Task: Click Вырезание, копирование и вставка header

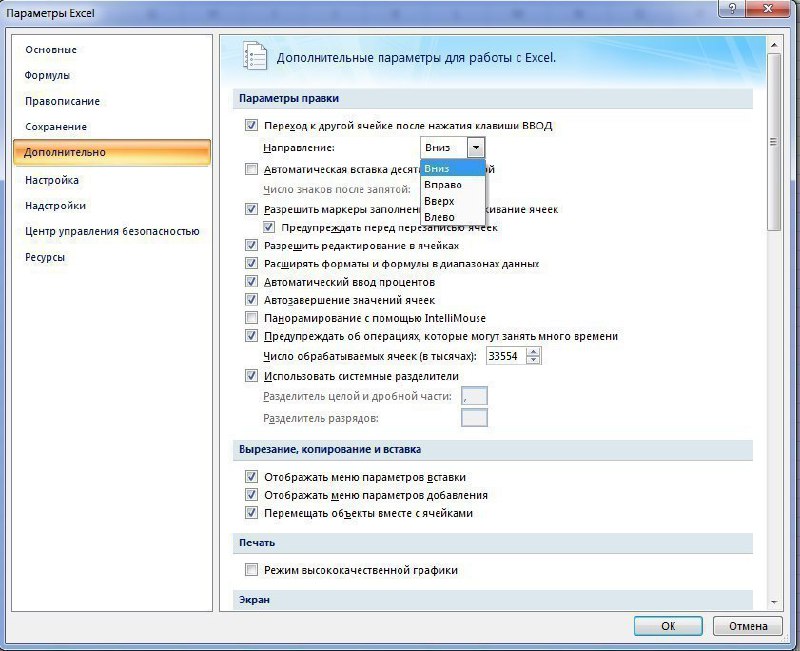Action: coord(492,449)
